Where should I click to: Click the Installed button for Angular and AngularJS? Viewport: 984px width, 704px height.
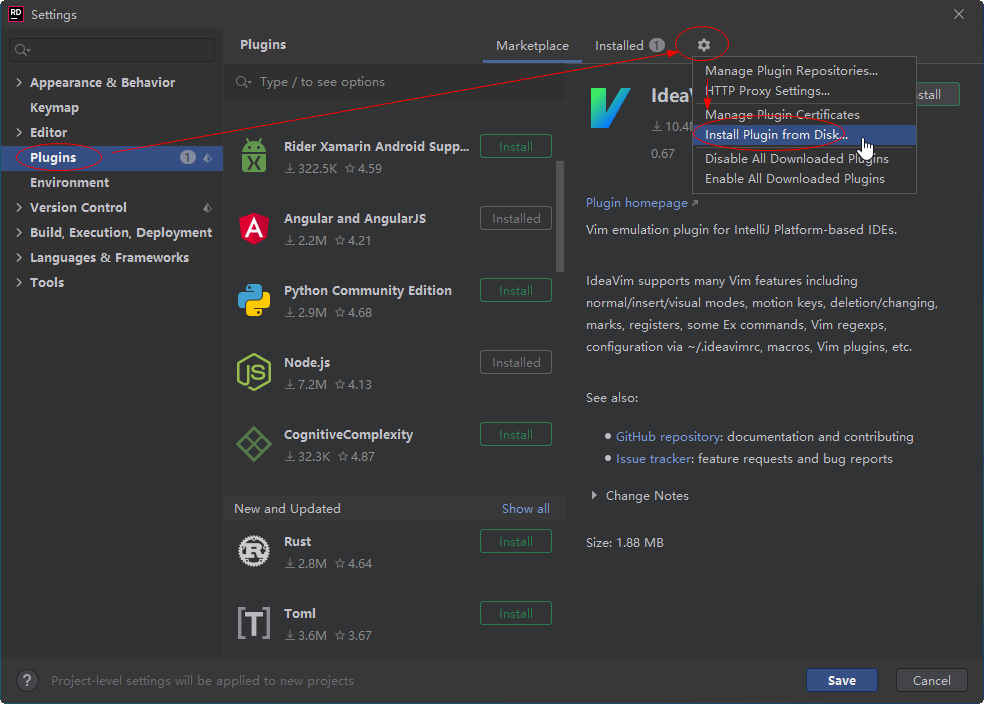pos(516,219)
